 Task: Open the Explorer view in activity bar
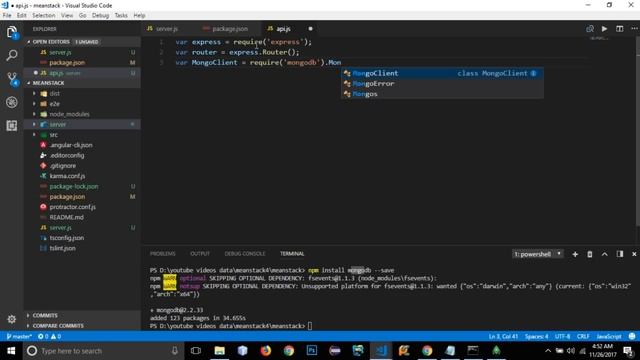[12, 32]
